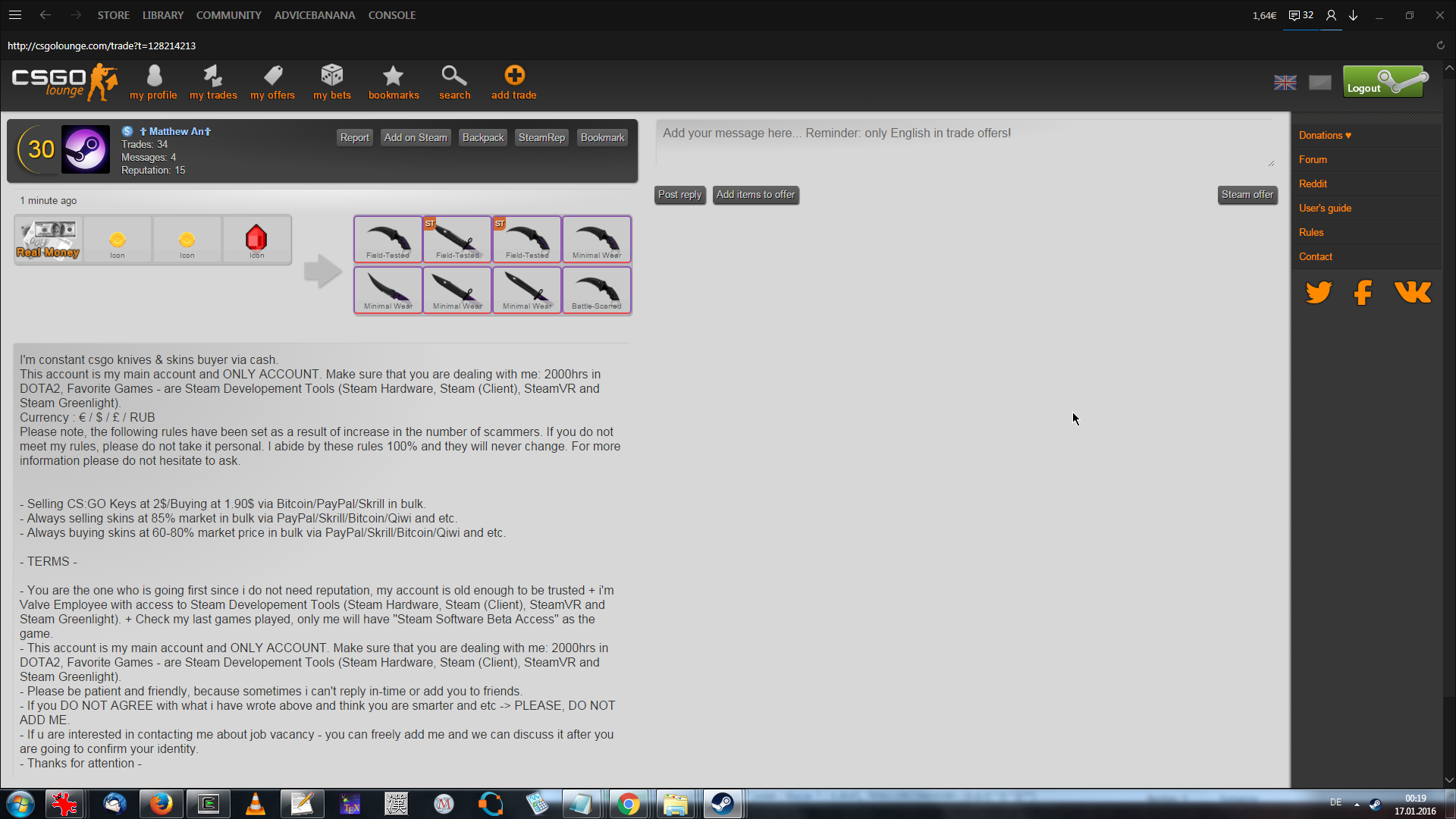
Task: Open the VK social icon
Action: [x=1413, y=292]
